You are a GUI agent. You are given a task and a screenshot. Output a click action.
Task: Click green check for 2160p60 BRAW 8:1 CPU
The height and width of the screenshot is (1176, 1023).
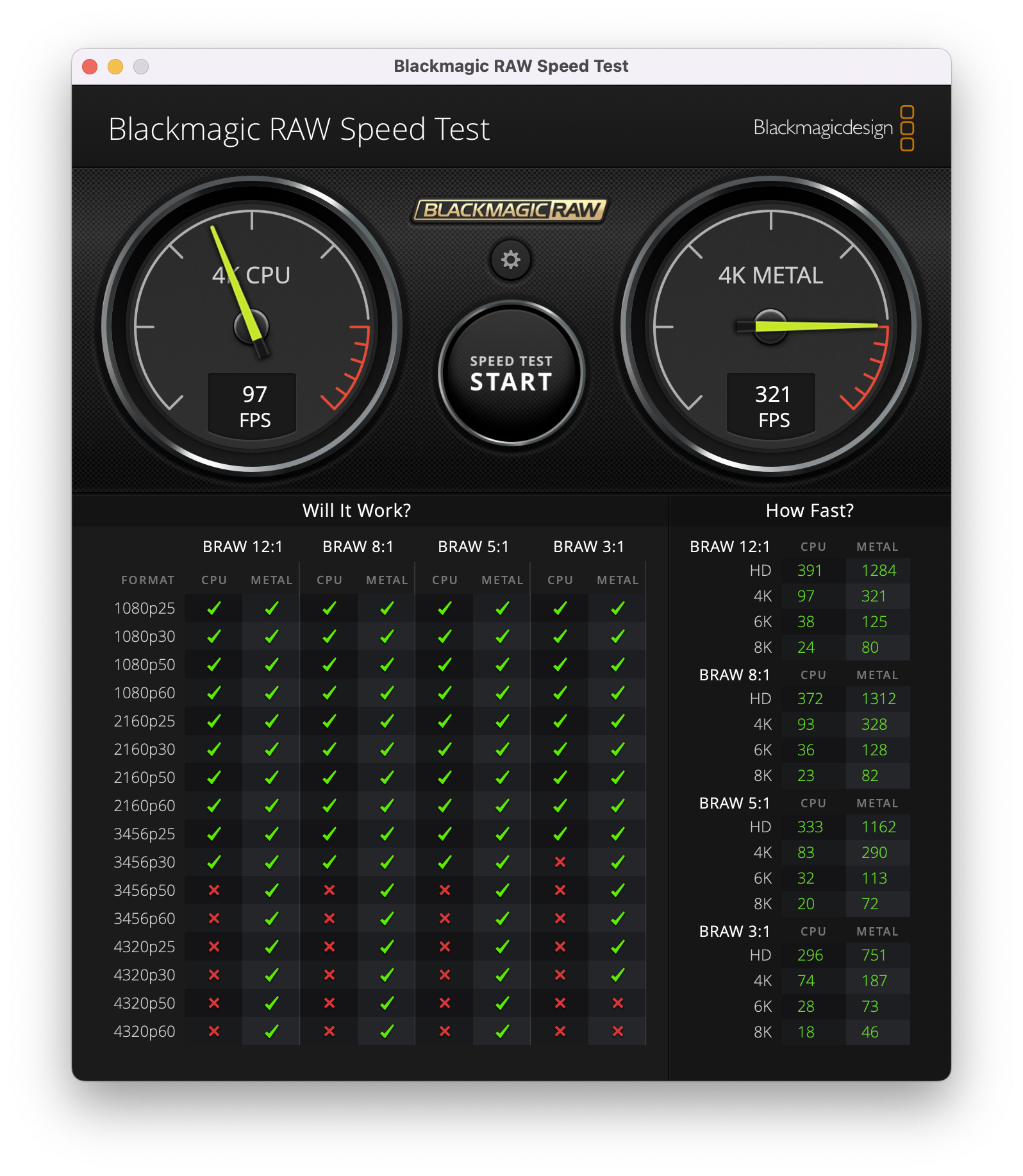pyautogui.click(x=329, y=805)
